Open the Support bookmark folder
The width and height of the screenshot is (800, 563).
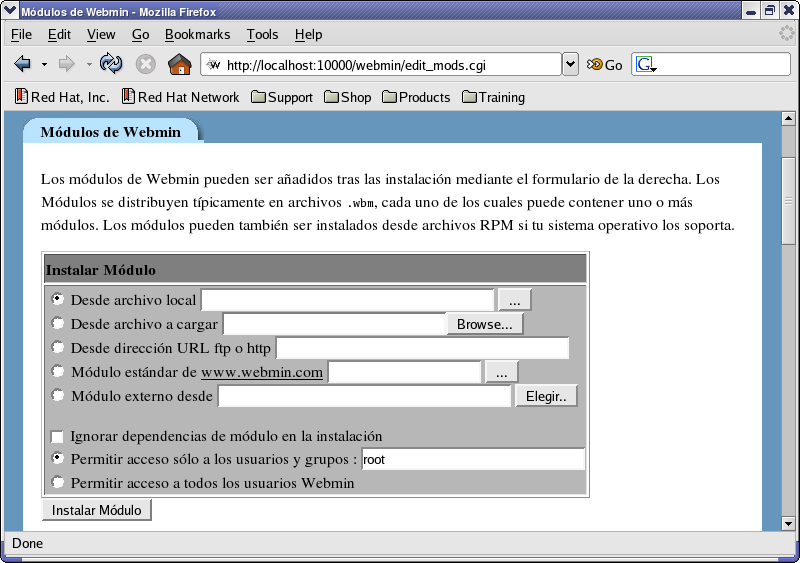coord(282,97)
